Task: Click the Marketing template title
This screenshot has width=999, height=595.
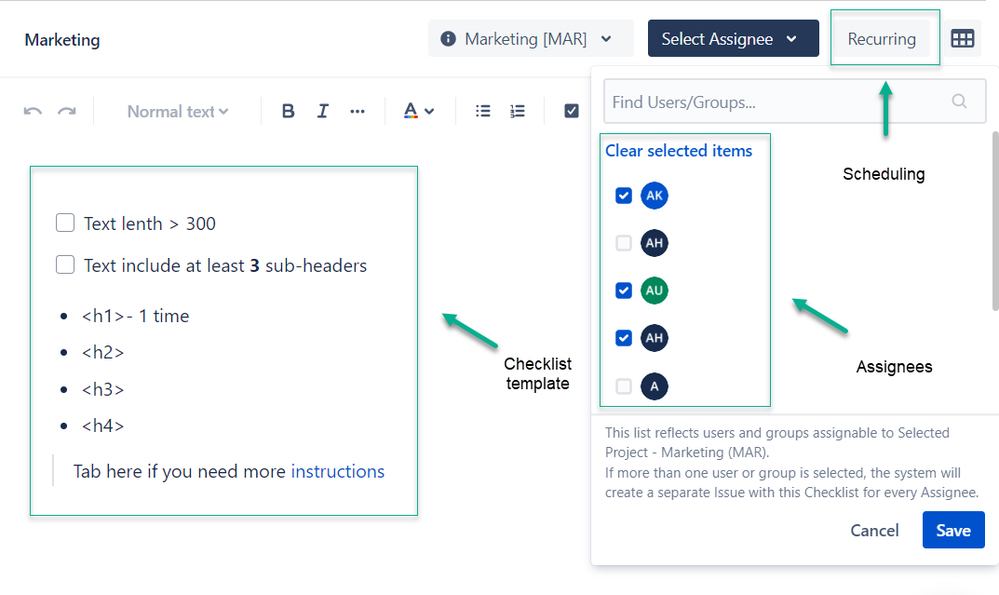Action: pyautogui.click(x=62, y=39)
